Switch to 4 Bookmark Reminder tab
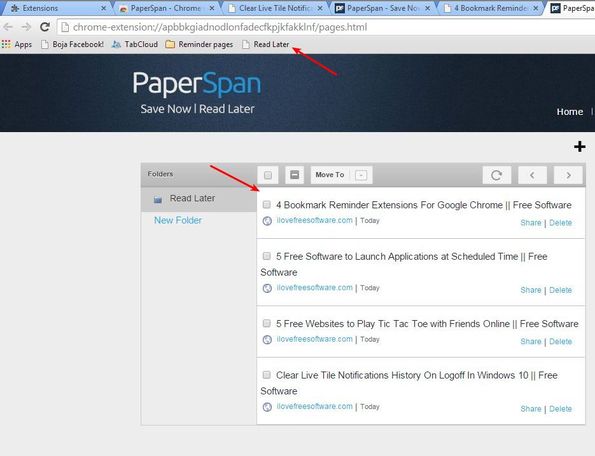The height and width of the screenshot is (456, 595). tap(490, 8)
